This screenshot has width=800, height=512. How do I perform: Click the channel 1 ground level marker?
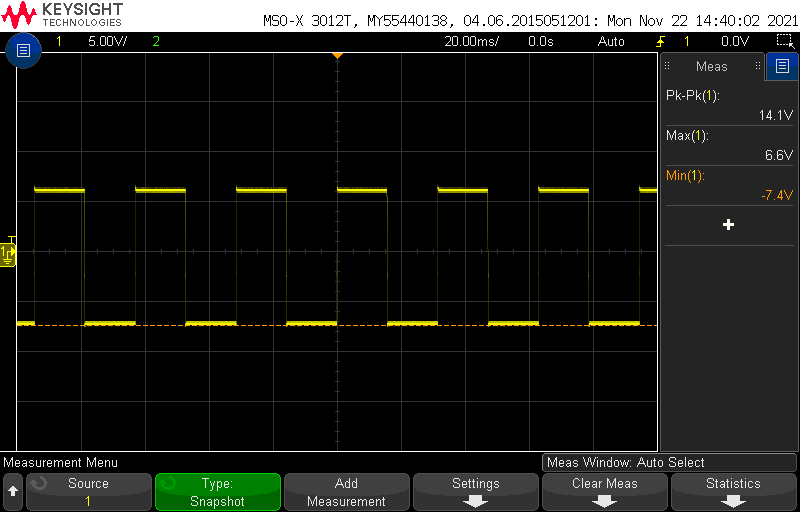8,255
